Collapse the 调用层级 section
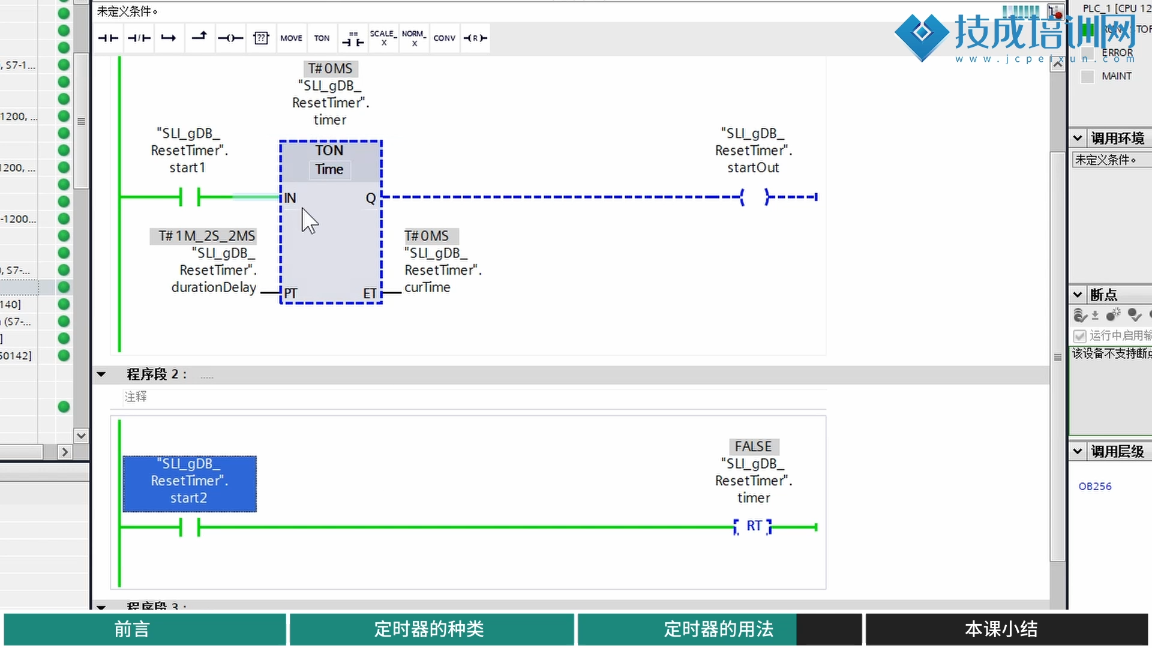The height and width of the screenshot is (648, 1152). point(1078,451)
